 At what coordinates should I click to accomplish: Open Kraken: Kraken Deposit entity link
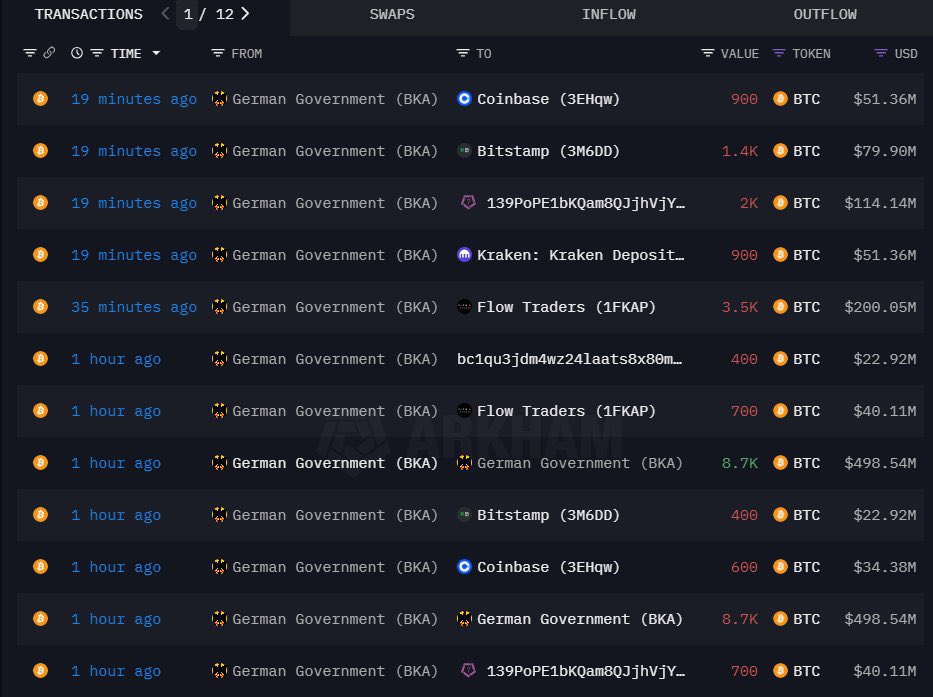pos(581,255)
